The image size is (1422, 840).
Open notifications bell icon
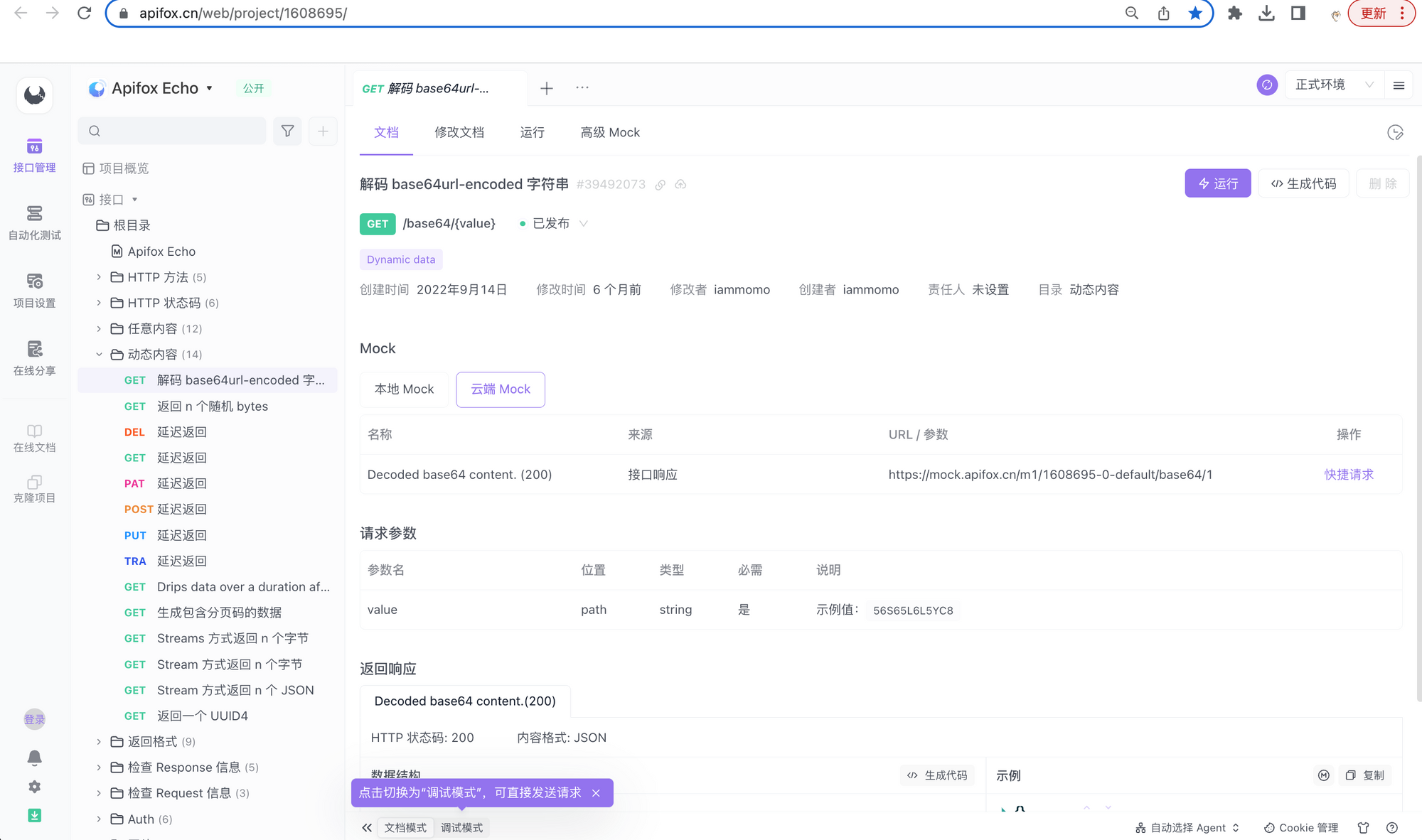34,758
